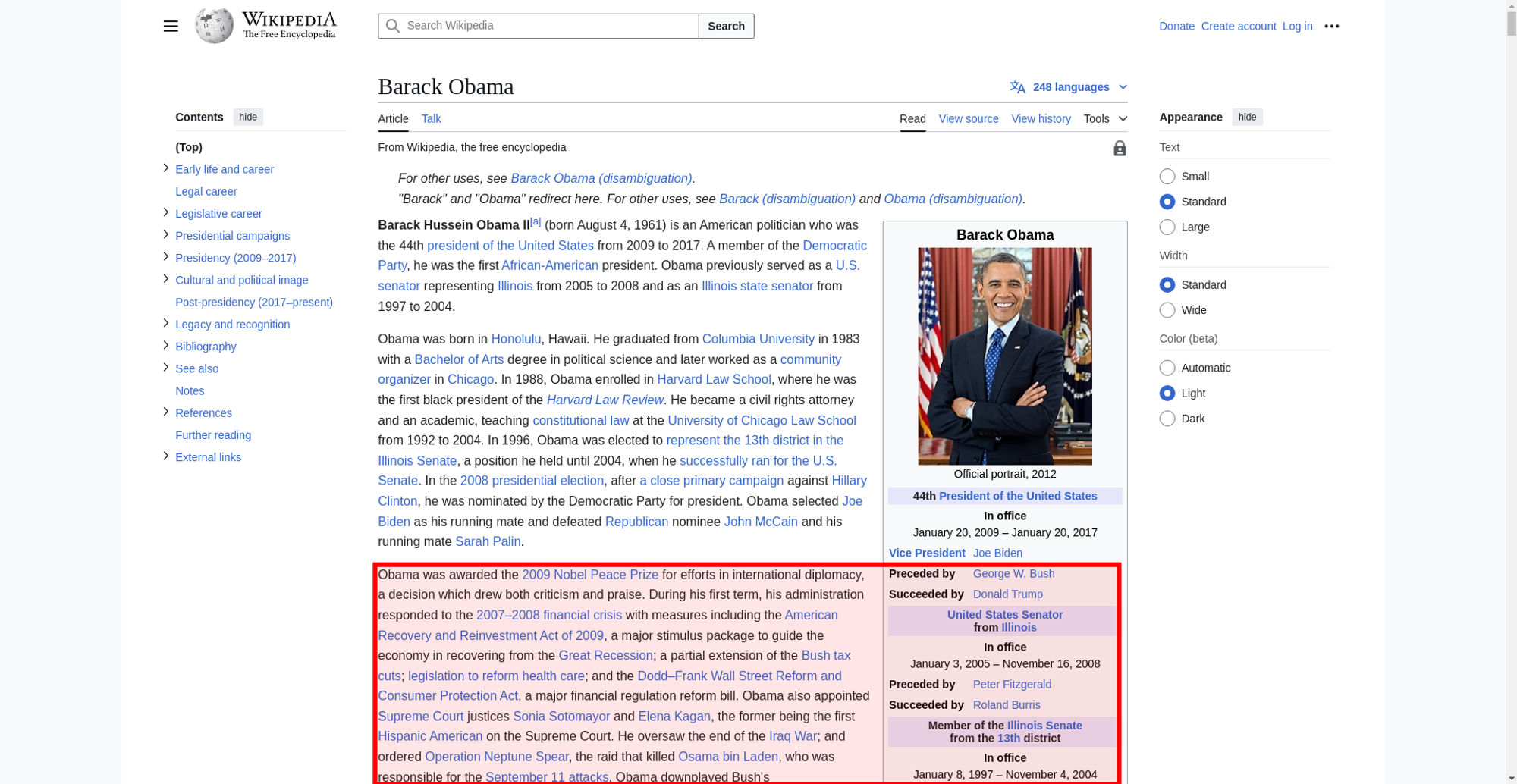The height and width of the screenshot is (784, 1517).
Task: Open president of the United States link
Action: pyautogui.click(x=510, y=246)
